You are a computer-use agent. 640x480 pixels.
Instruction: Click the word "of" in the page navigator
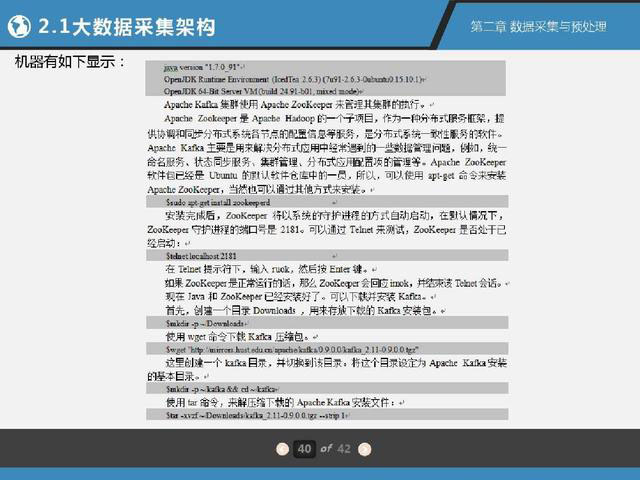pyautogui.click(x=325, y=449)
